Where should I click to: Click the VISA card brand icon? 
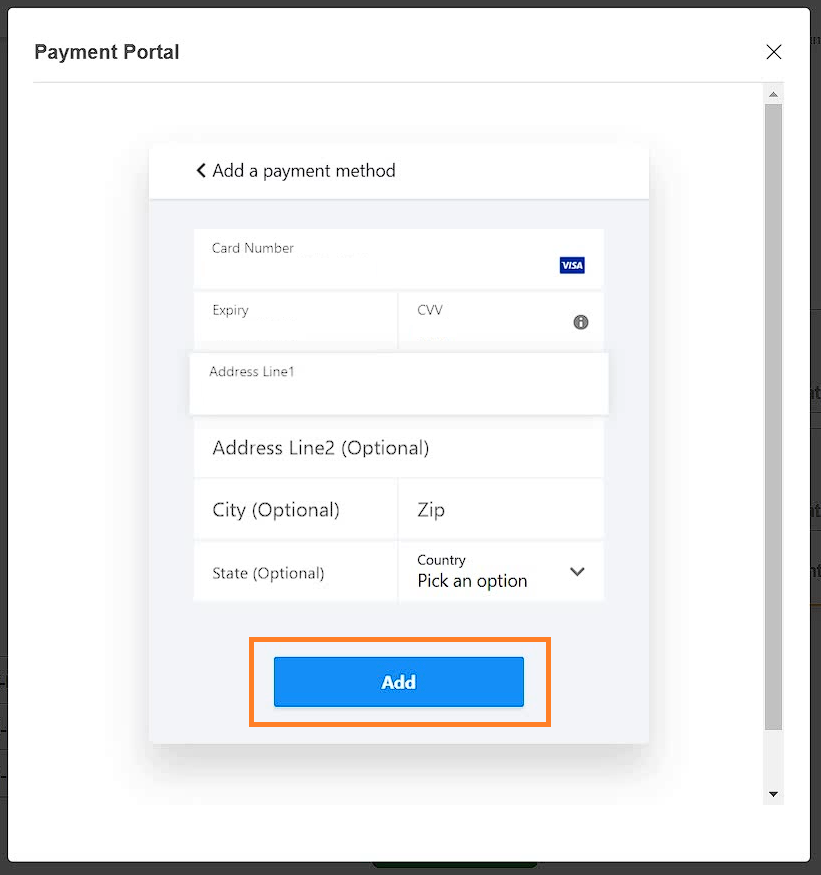click(x=572, y=265)
